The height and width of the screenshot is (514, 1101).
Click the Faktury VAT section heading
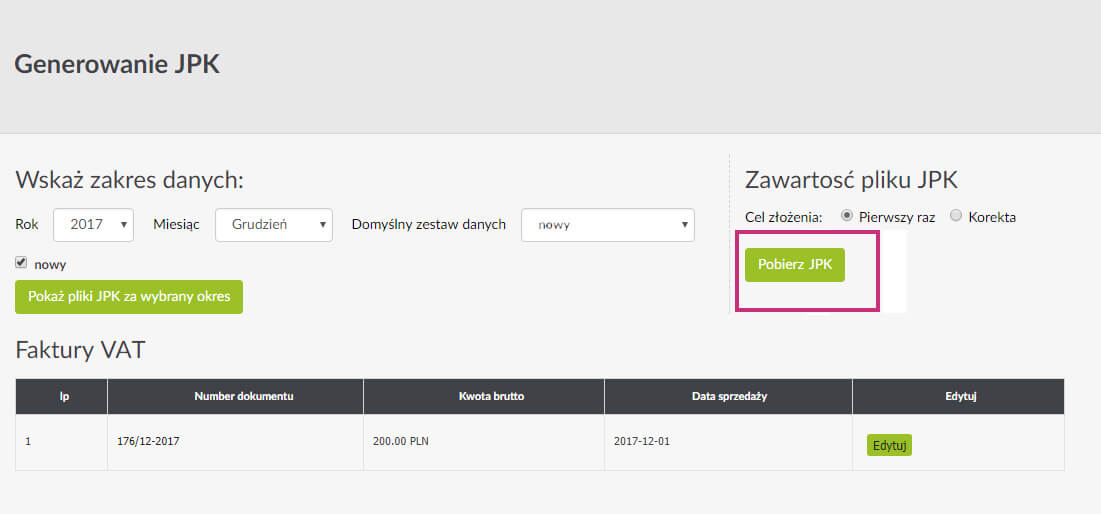point(82,349)
